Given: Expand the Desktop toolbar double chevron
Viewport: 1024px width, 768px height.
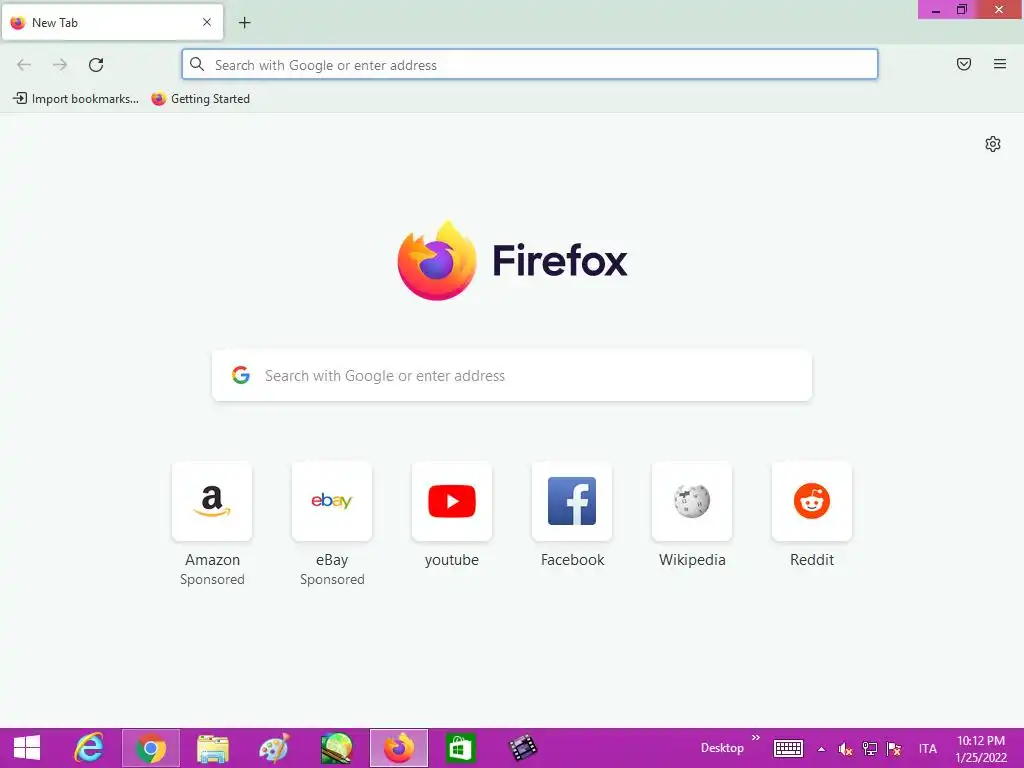Looking at the screenshot, I should pos(756,738).
